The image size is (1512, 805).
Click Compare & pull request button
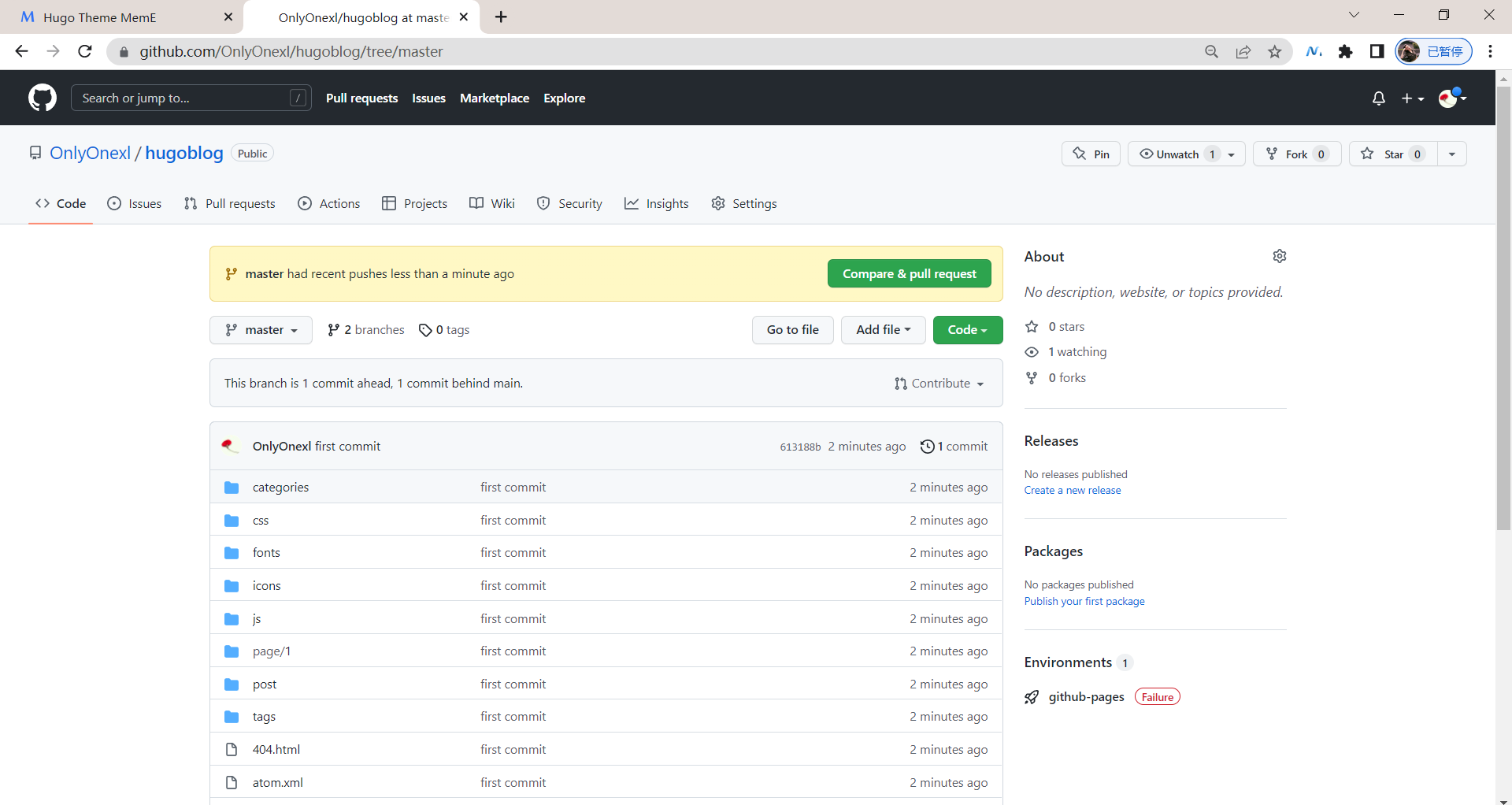[x=909, y=274]
